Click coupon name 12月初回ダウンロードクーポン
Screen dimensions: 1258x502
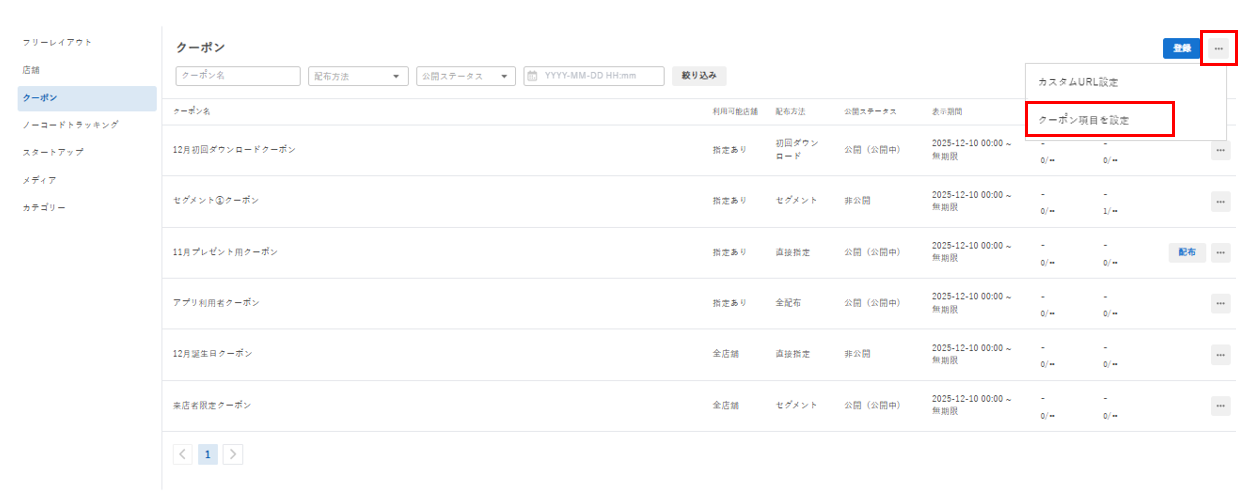(x=234, y=150)
